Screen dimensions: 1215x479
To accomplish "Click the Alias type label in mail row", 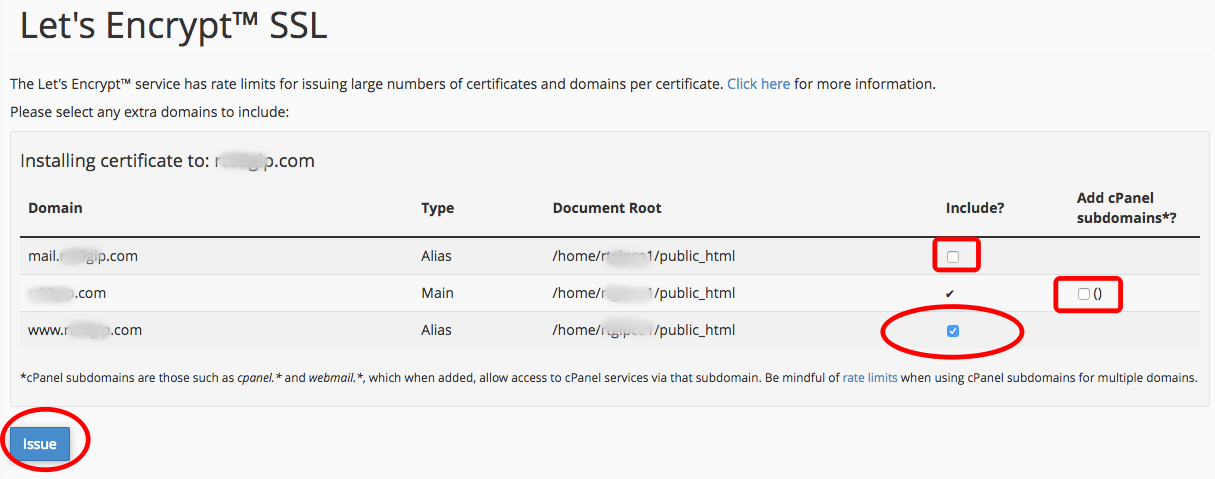I will point(436,256).
